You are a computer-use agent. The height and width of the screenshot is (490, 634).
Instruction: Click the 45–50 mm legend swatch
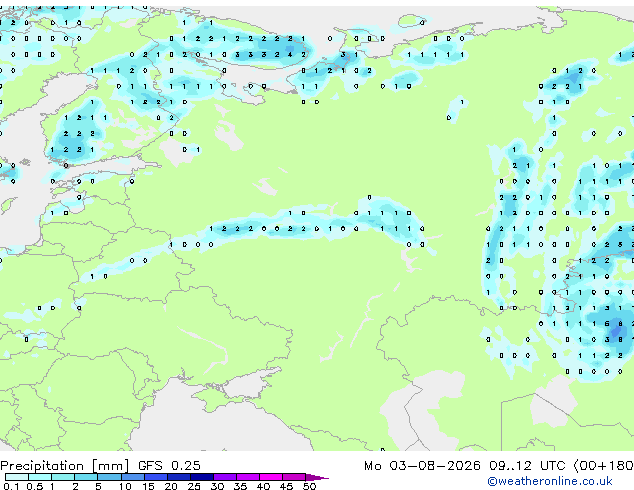pyautogui.click(x=294, y=477)
